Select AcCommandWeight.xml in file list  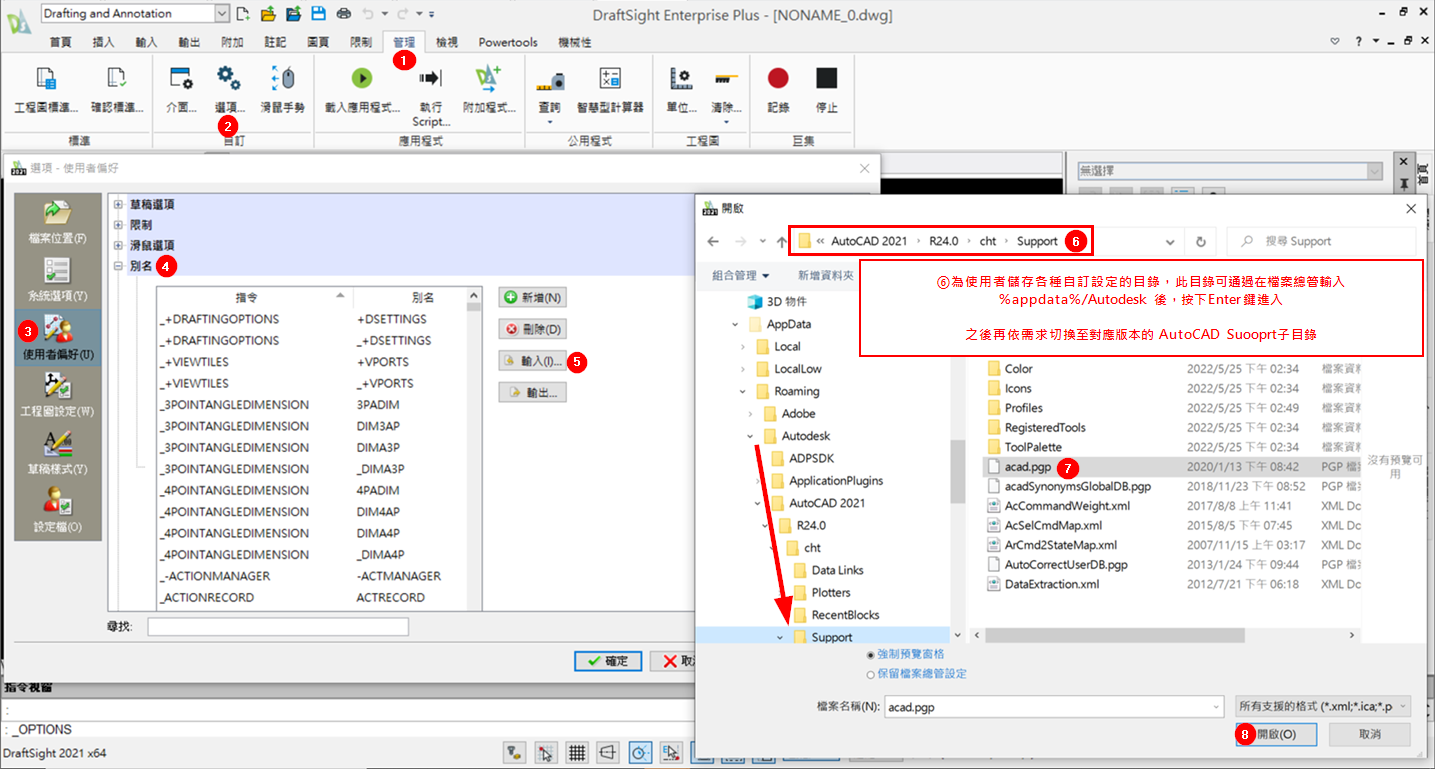coord(1067,506)
